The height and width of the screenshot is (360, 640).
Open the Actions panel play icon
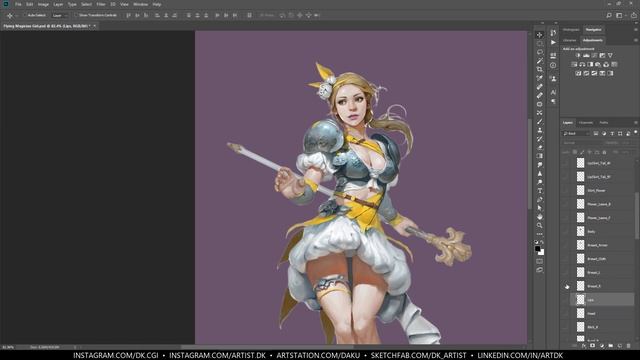(x=553, y=42)
